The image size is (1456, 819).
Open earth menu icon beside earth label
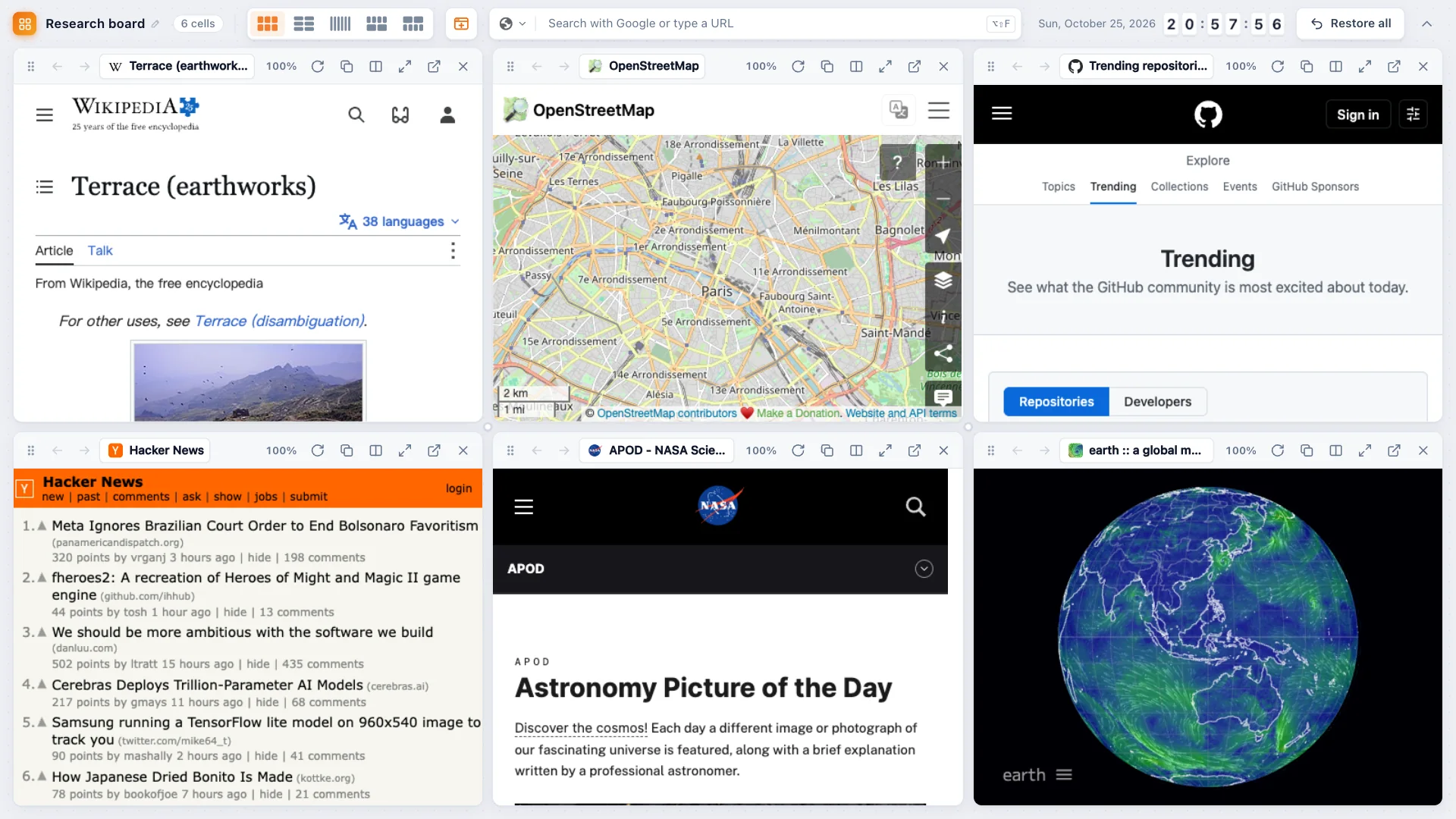click(1064, 775)
